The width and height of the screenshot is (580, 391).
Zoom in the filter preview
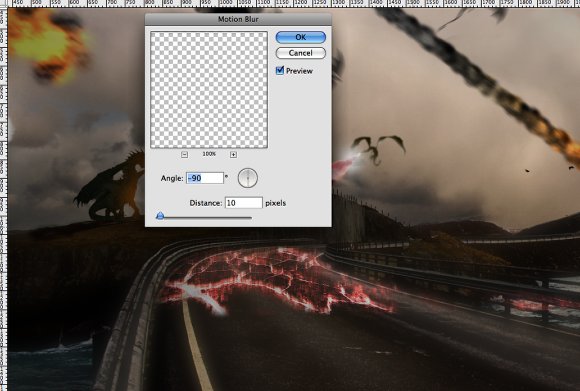pyautogui.click(x=233, y=155)
